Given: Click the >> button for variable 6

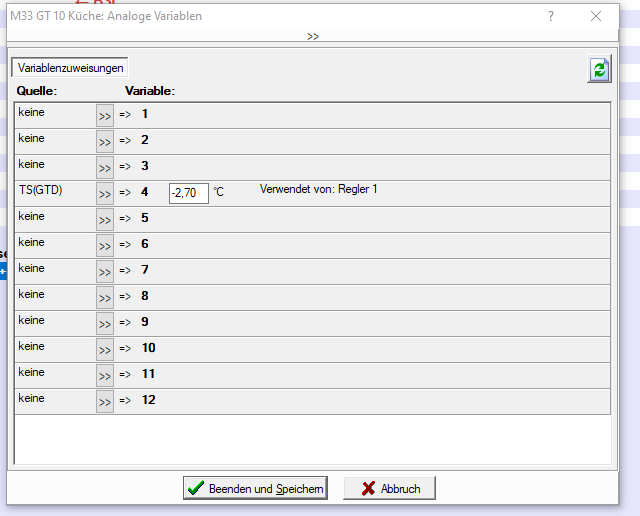Looking at the screenshot, I should point(105,245).
